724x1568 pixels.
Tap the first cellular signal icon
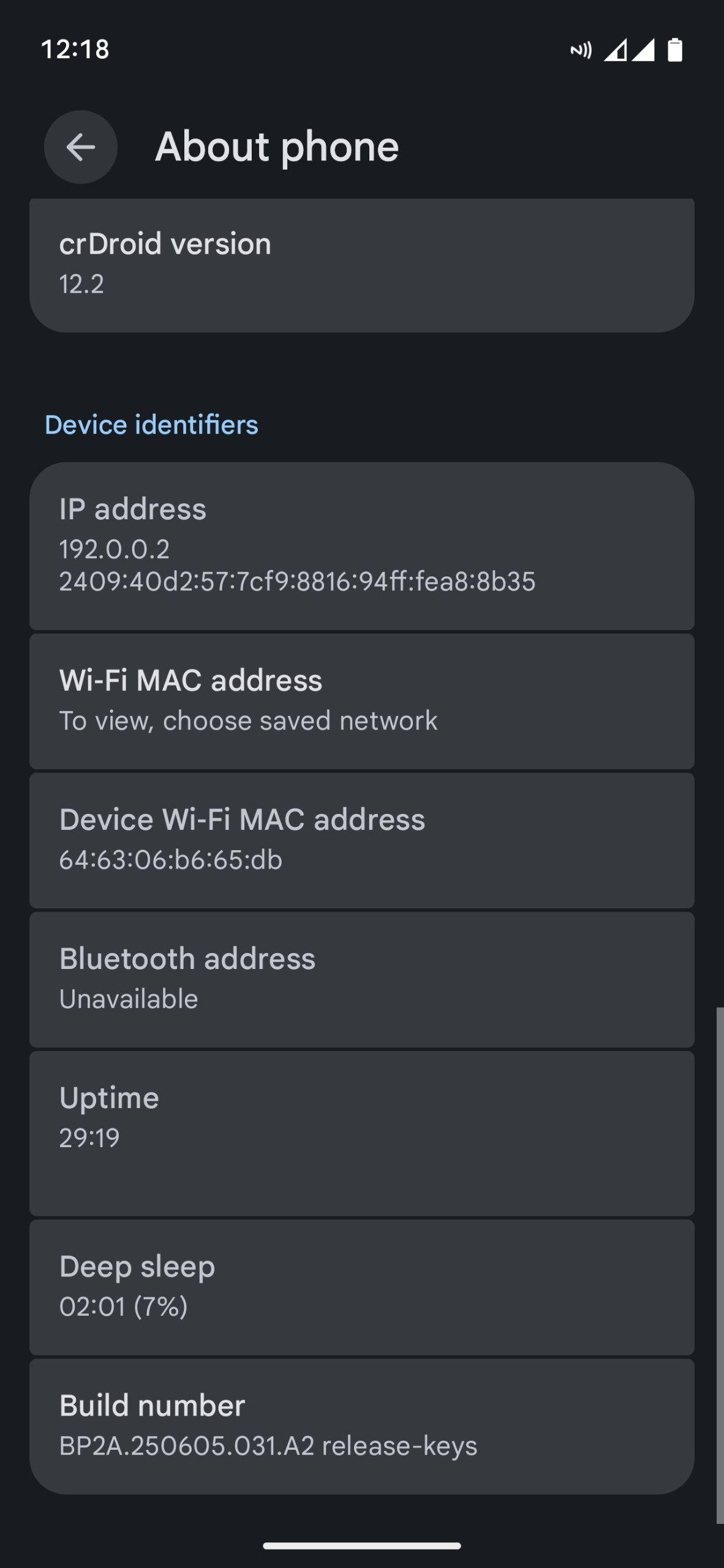[615, 50]
